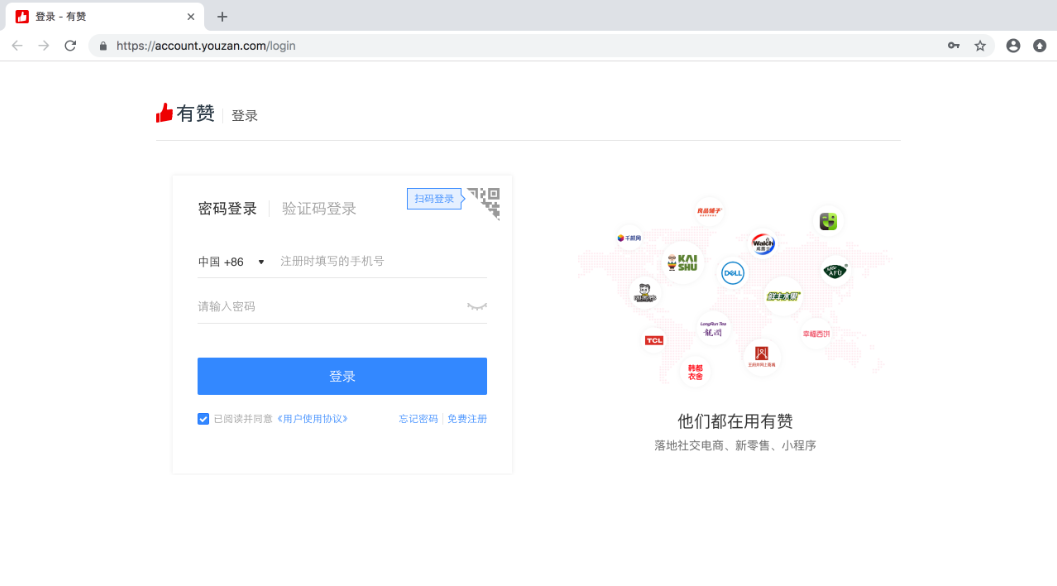Click the 扫码登录 tooltip label
1057x586 pixels.
434,199
